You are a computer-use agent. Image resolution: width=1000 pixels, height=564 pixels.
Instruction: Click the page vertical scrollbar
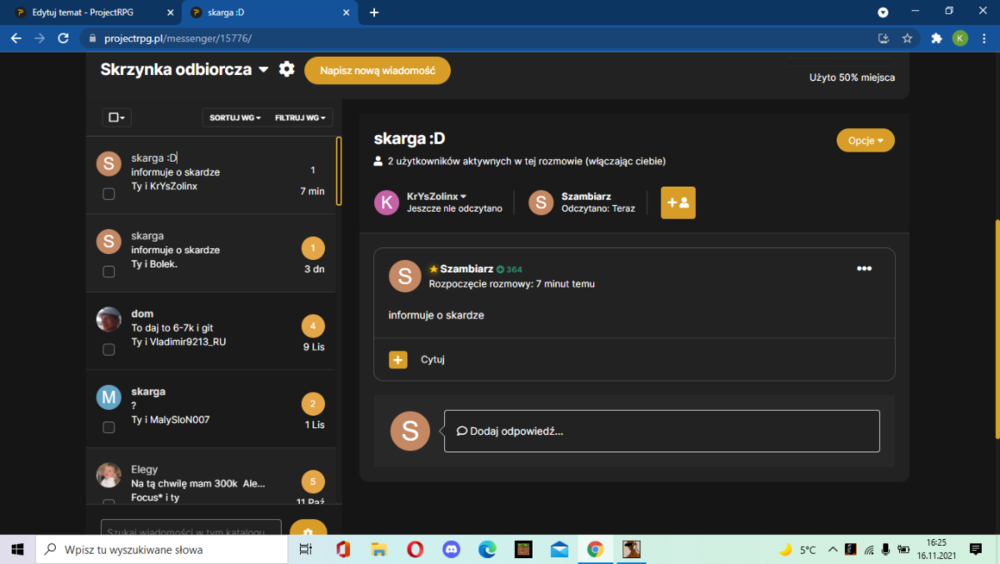coord(997,329)
